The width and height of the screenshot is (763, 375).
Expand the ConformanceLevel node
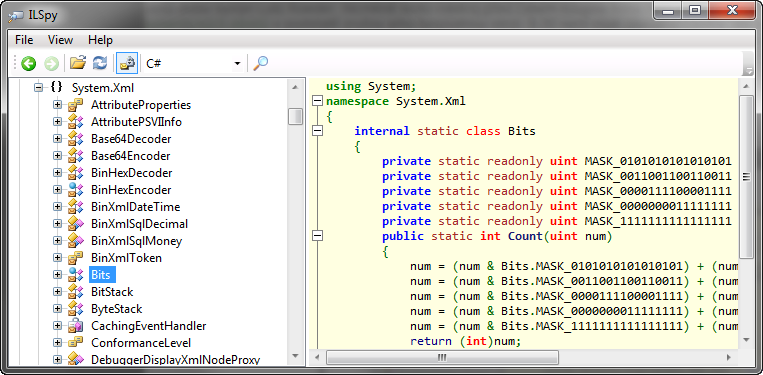[x=57, y=343]
